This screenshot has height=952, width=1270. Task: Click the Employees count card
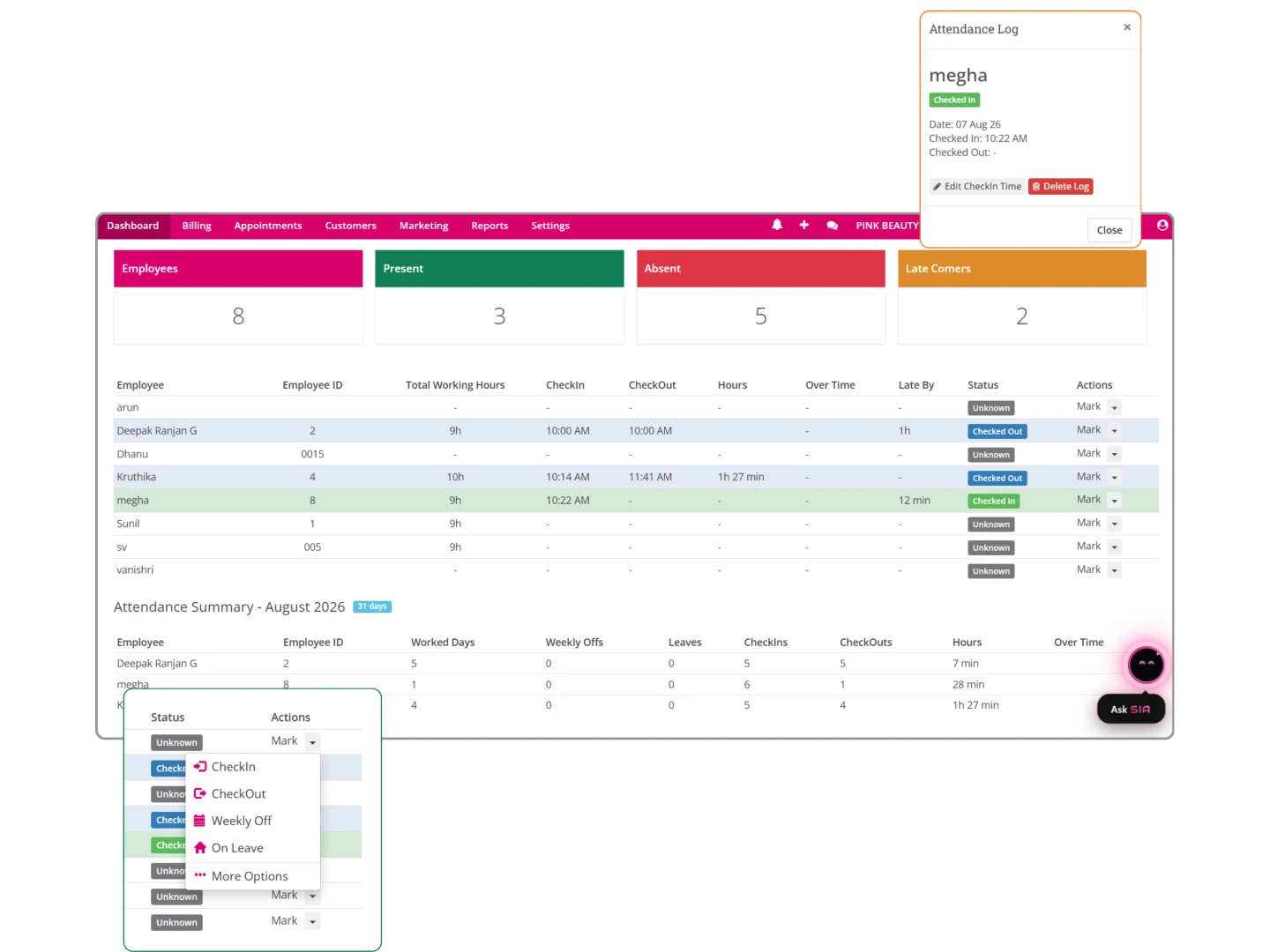(x=238, y=297)
